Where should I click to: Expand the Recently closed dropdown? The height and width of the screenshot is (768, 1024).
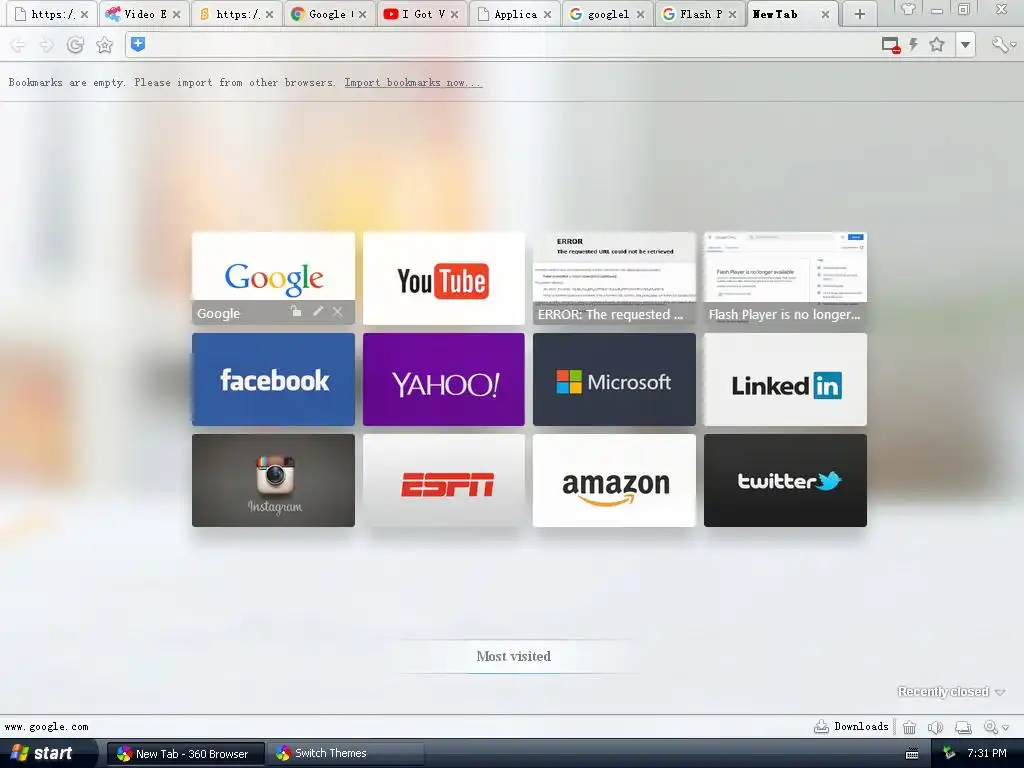click(x=952, y=692)
